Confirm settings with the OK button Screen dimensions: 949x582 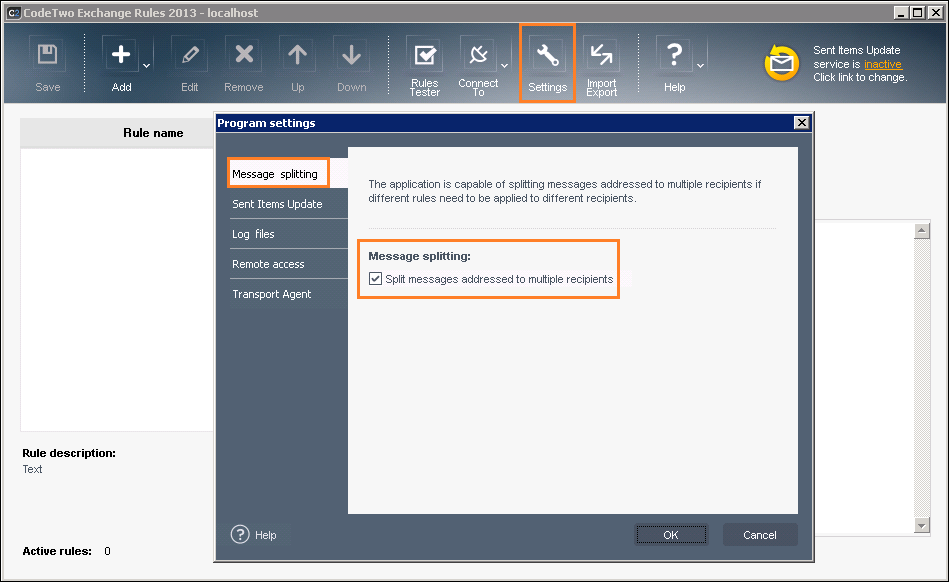(x=671, y=535)
